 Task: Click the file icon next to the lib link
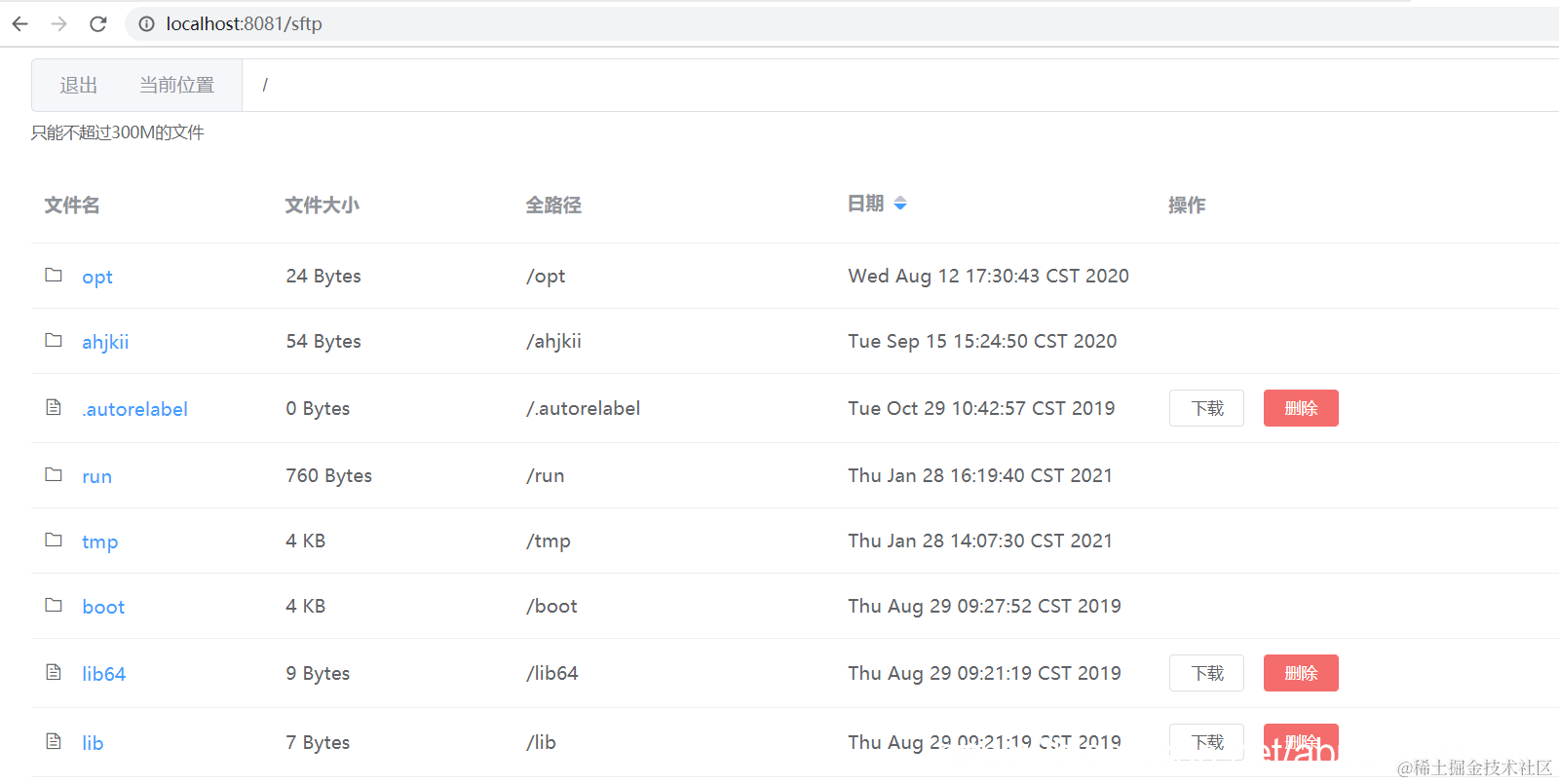[x=54, y=741]
